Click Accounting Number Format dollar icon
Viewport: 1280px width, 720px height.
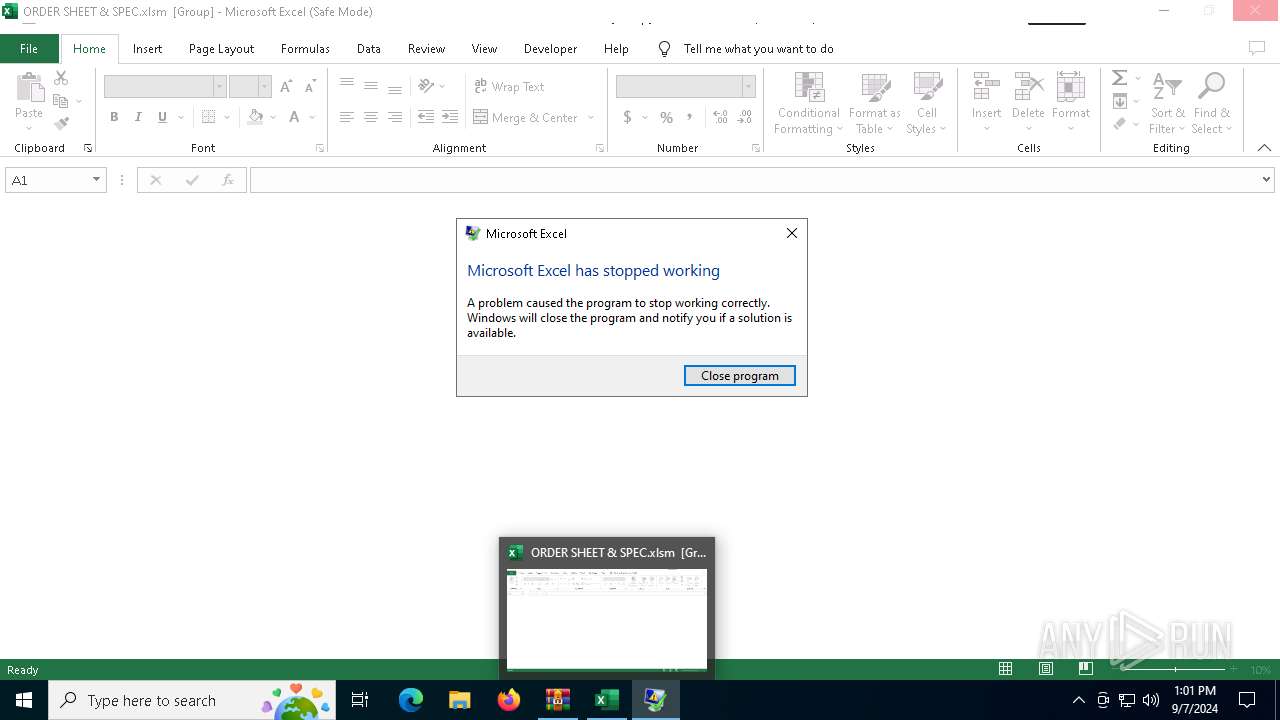click(x=627, y=117)
